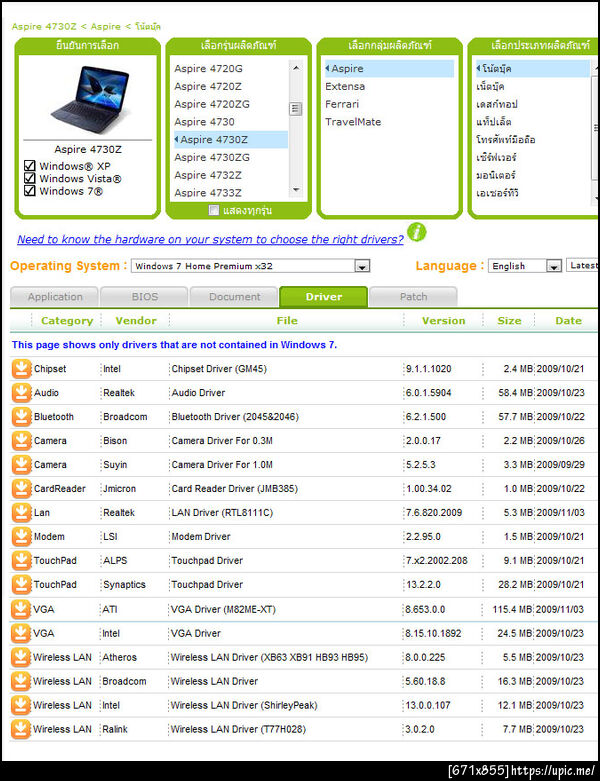The width and height of the screenshot is (600, 781).
Task: Click model list scrollbar up arrow
Action: (x=296, y=67)
